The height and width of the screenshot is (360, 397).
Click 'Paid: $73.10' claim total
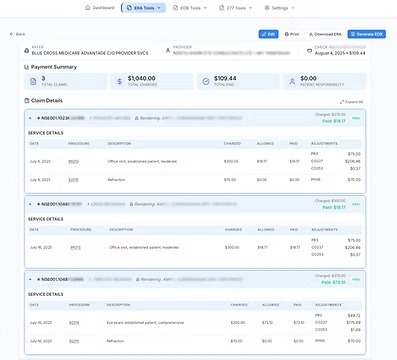334,282
